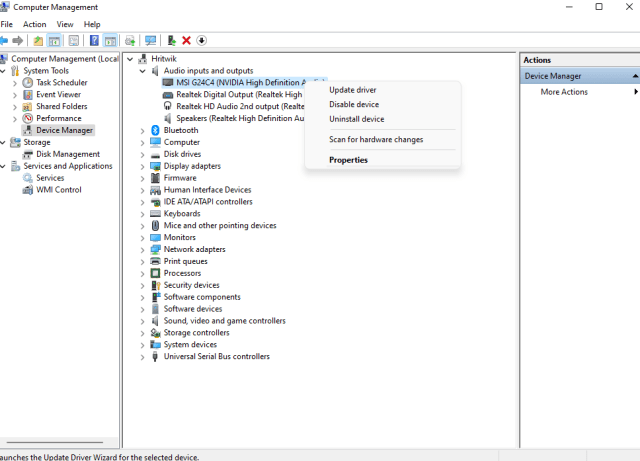The width and height of the screenshot is (640, 461).
Task: Click More Actions in Actions pane
Action: [x=564, y=92]
